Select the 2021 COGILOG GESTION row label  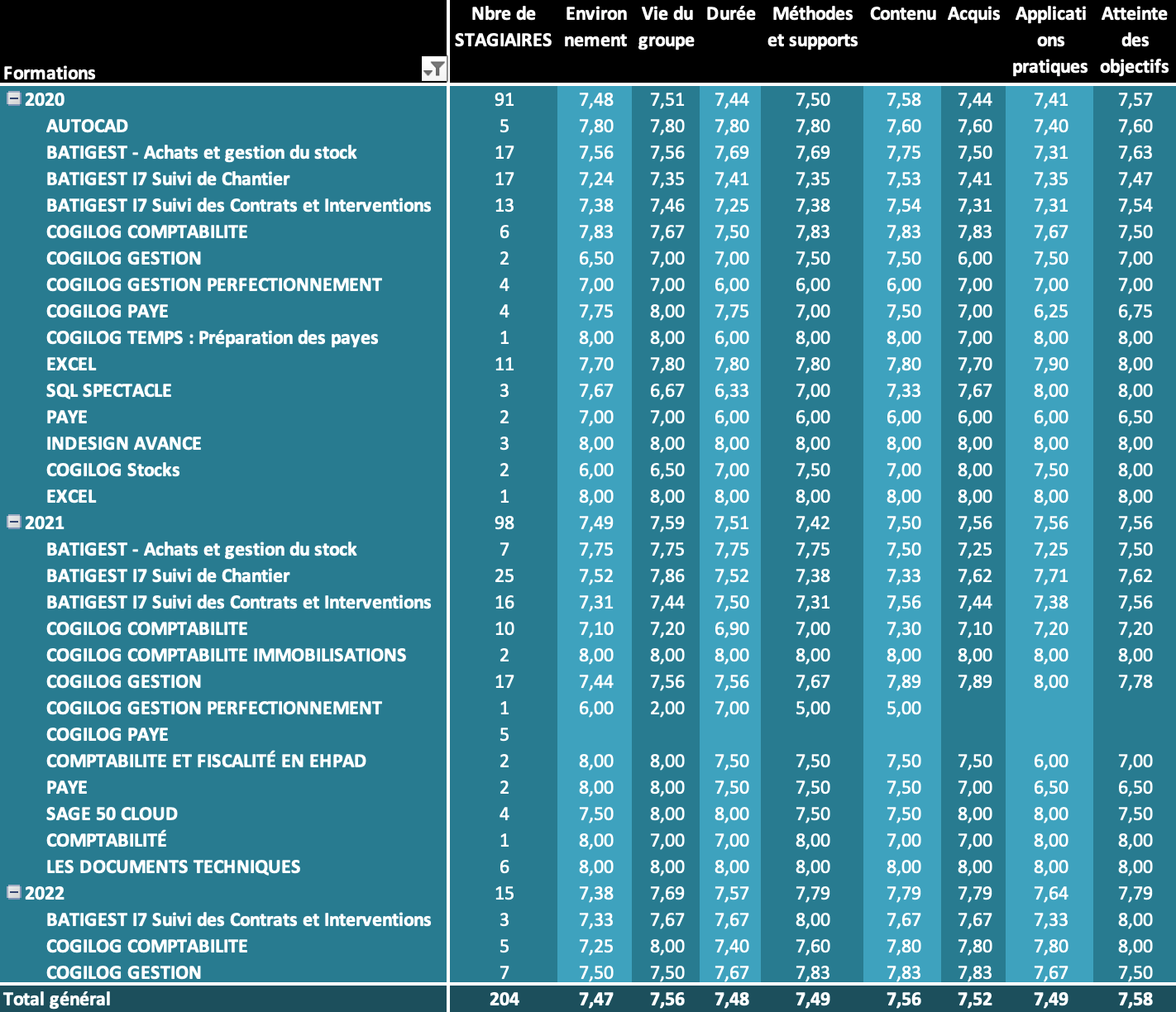tap(124, 681)
